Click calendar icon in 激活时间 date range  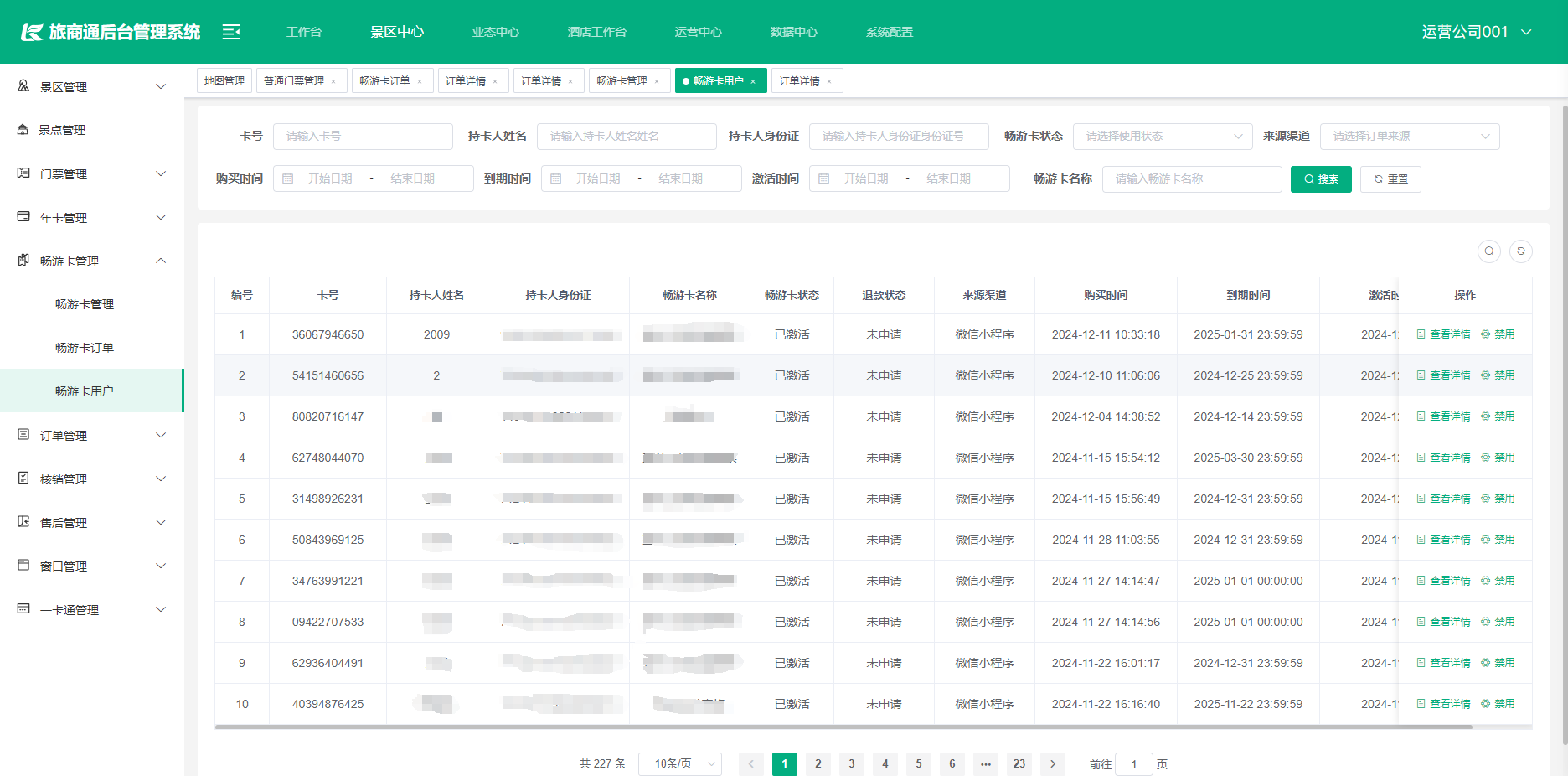click(x=824, y=178)
